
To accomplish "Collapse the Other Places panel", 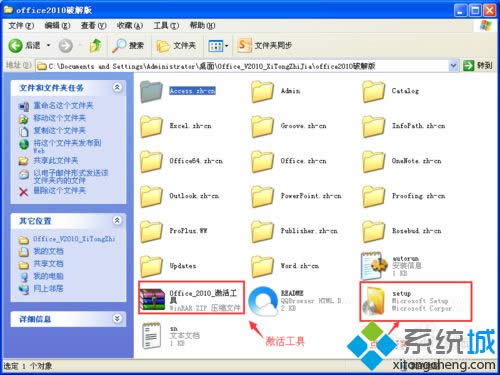I will [117, 220].
